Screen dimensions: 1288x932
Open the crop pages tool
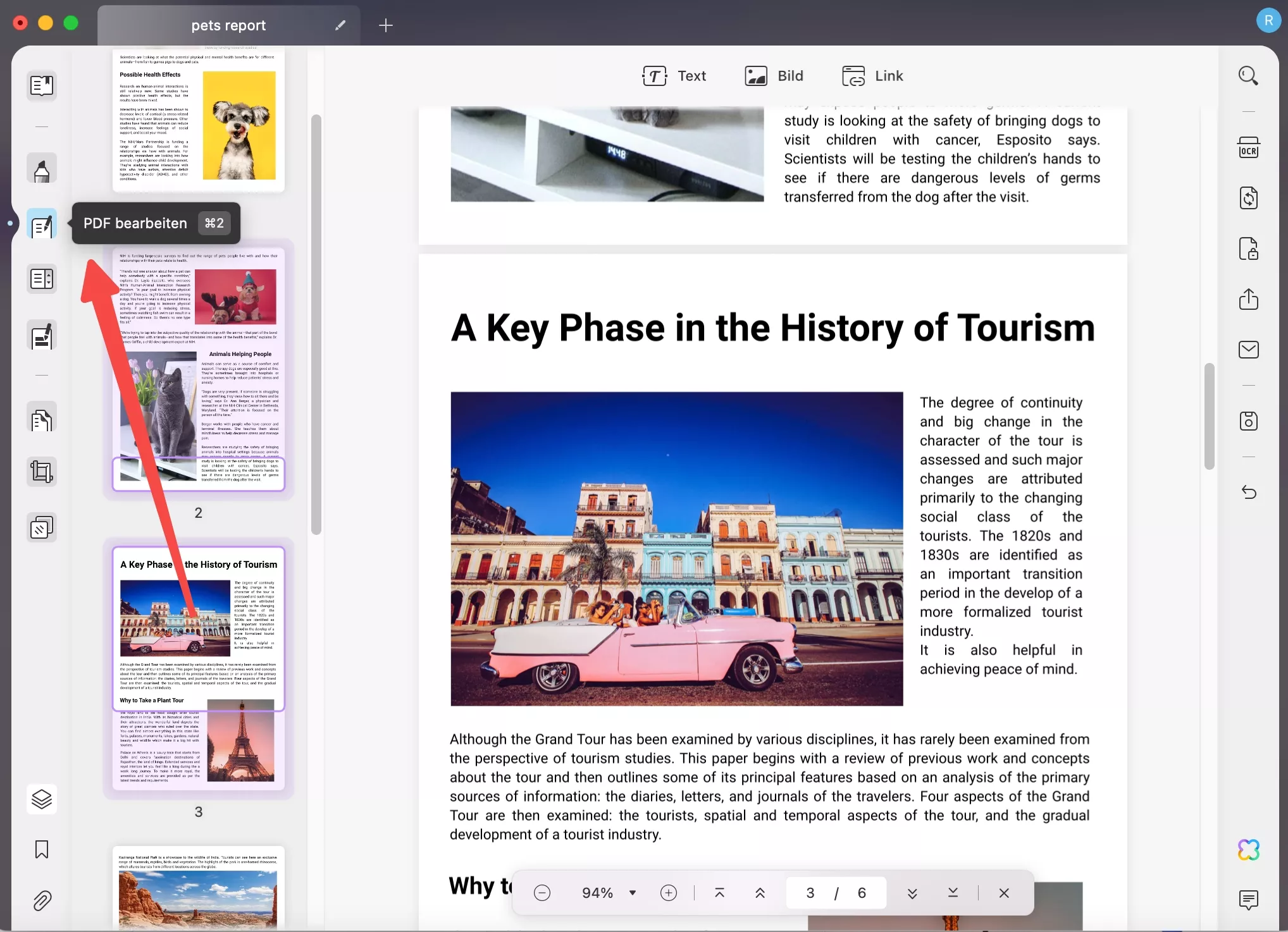[x=41, y=471]
